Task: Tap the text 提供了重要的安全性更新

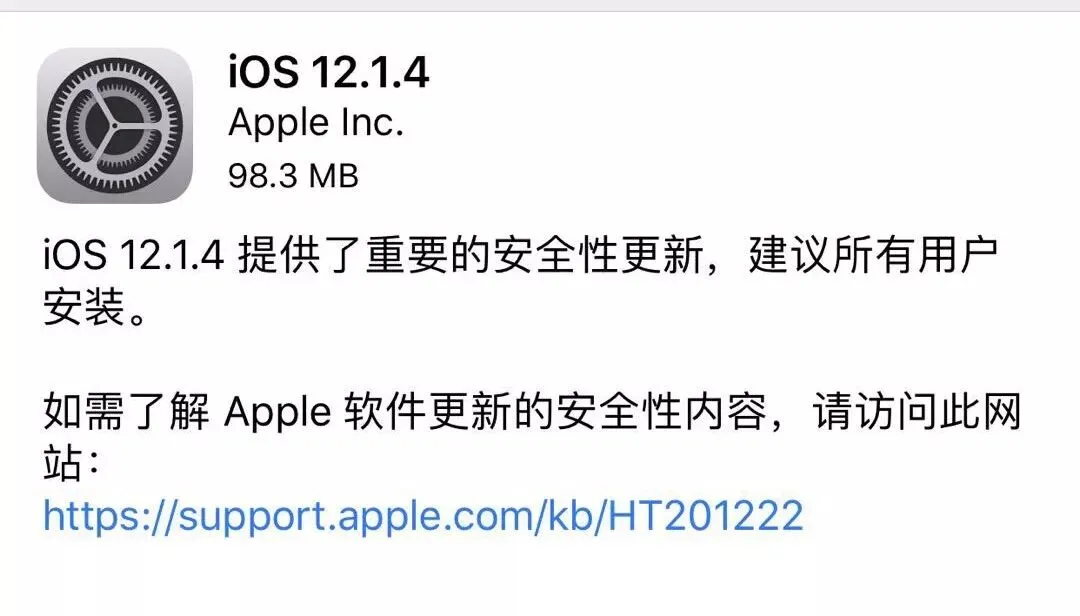Action: point(471,255)
